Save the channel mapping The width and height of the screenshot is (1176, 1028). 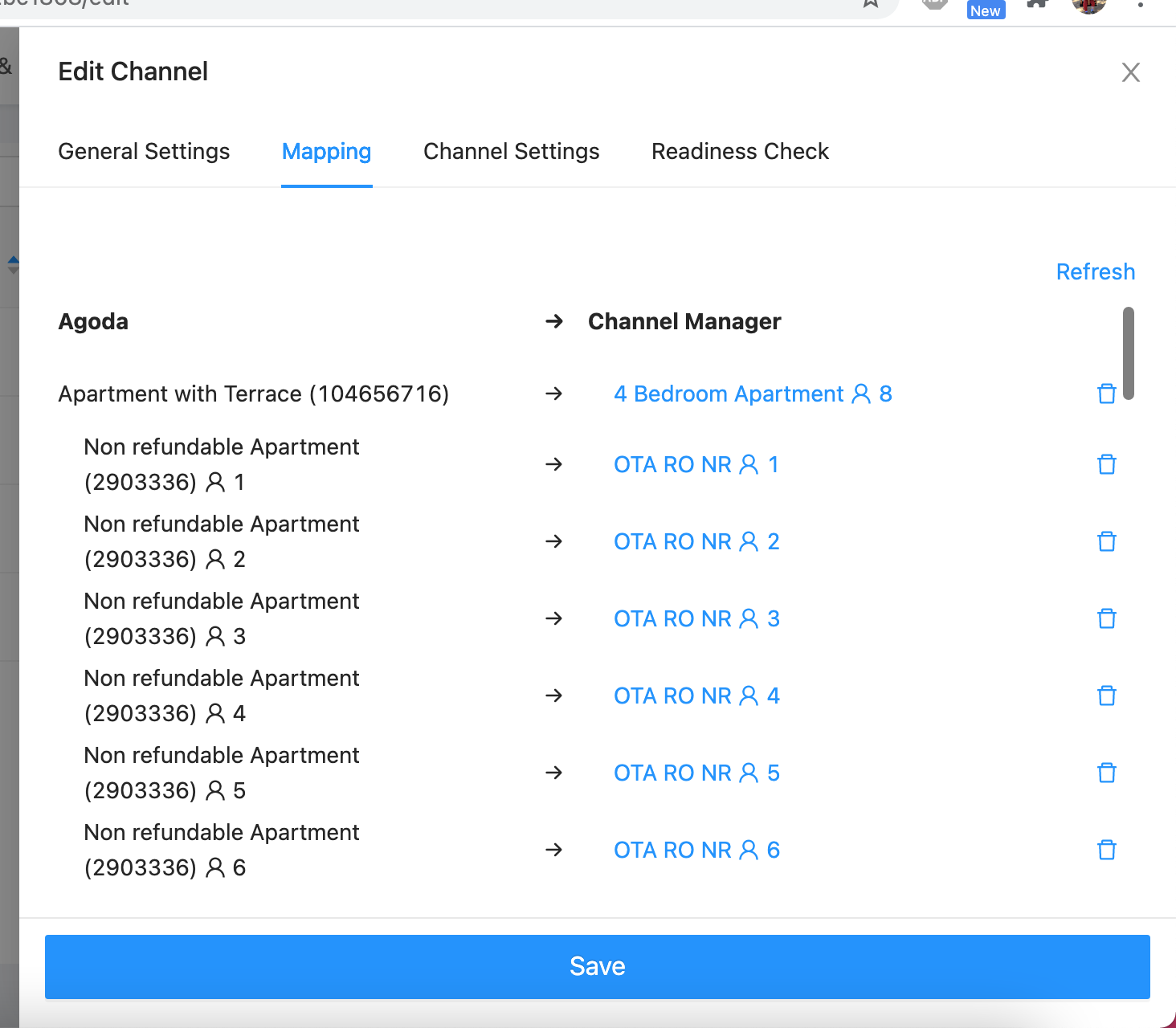(598, 966)
